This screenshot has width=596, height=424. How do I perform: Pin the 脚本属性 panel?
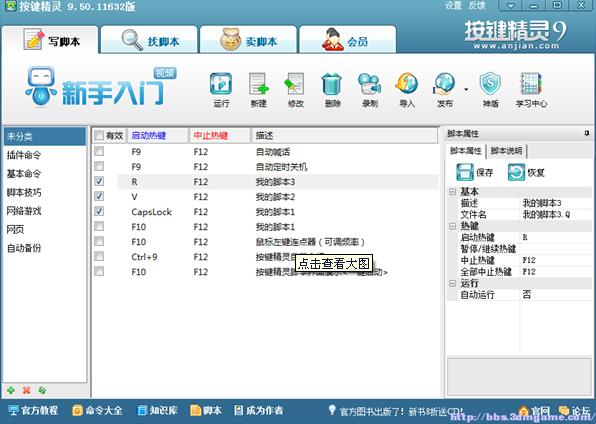pyautogui.click(x=587, y=133)
